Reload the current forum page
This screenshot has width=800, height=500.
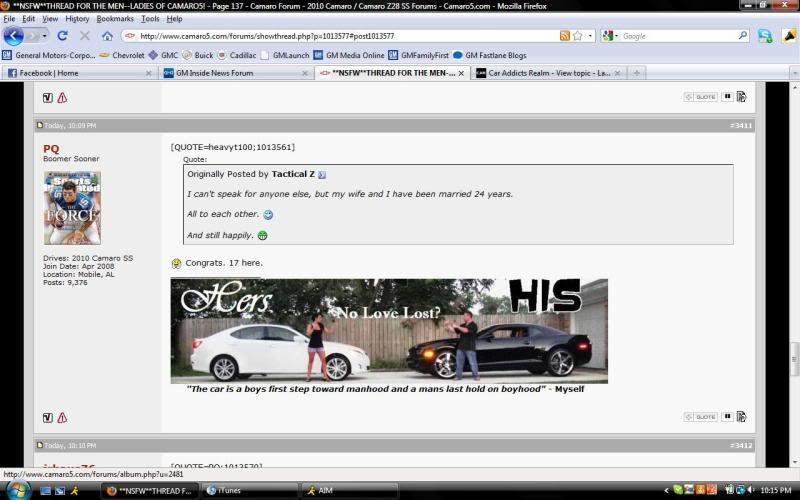pos(62,36)
